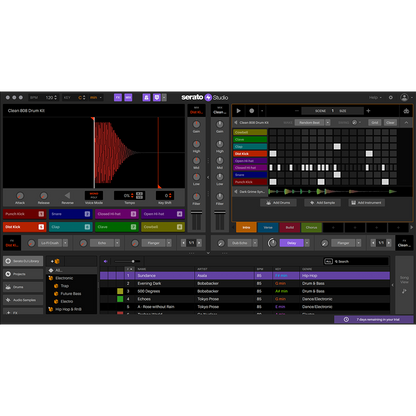This screenshot has height=416, width=416.
Task: Click the Record button in the sequencer
Action: (x=252, y=111)
